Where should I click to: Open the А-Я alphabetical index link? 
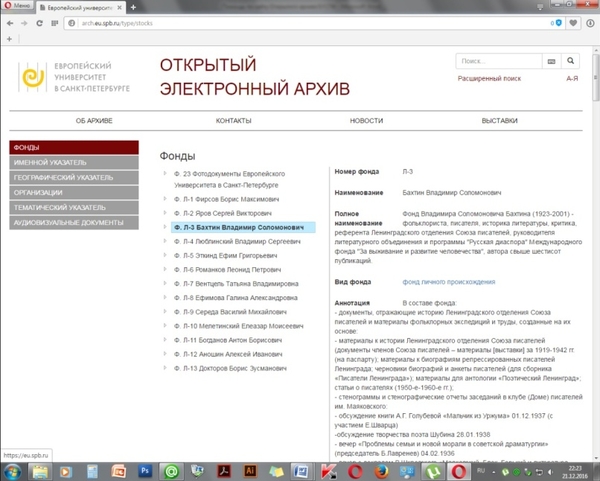click(x=572, y=78)
